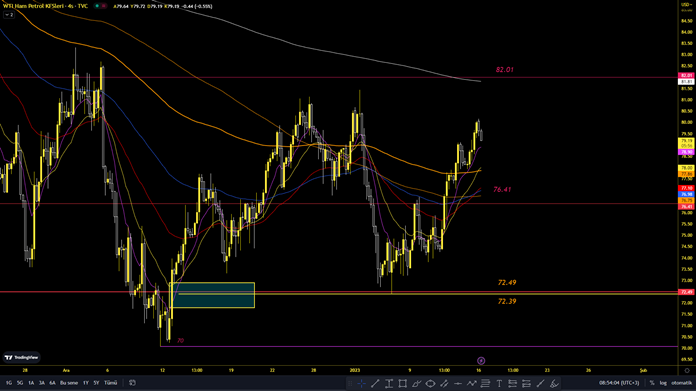Select the trend line drawing tool

pyautogui.click(x=375, y=383)
